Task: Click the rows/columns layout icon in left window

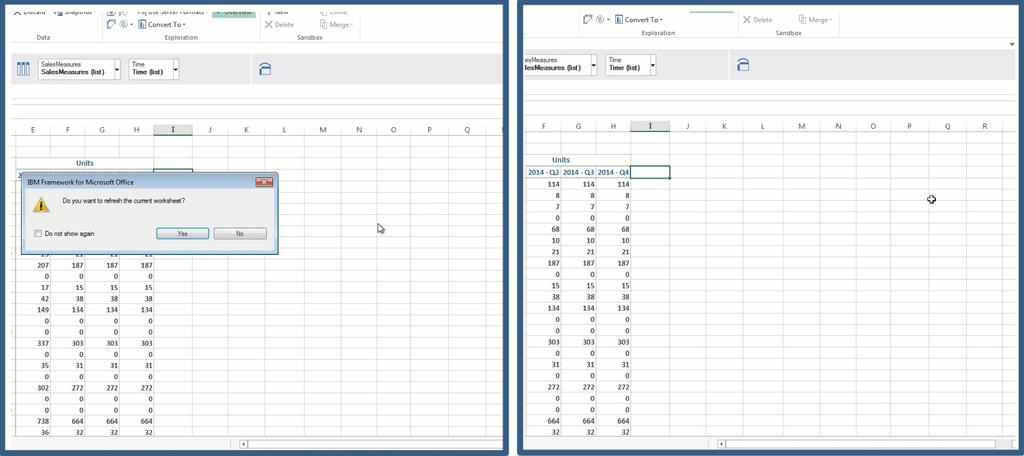Action: click(x=24, y=69)
